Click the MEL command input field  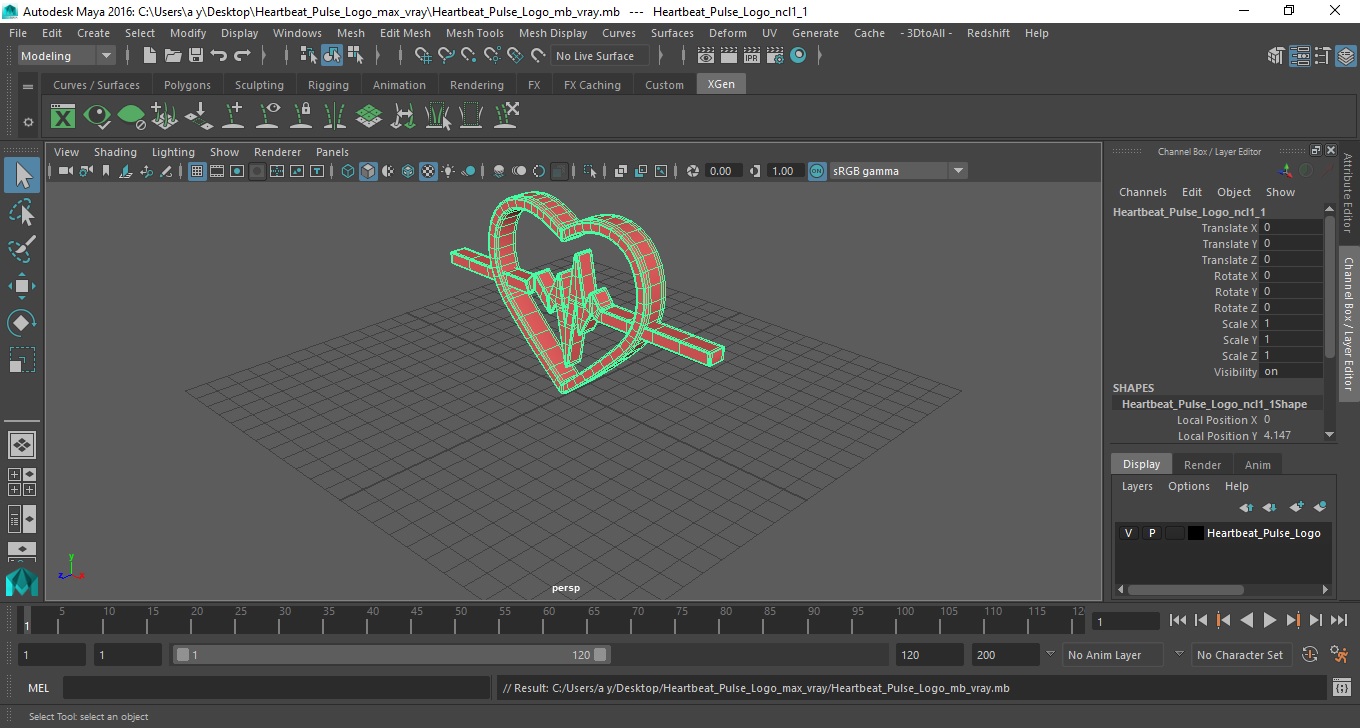click(x=276, y=688)
